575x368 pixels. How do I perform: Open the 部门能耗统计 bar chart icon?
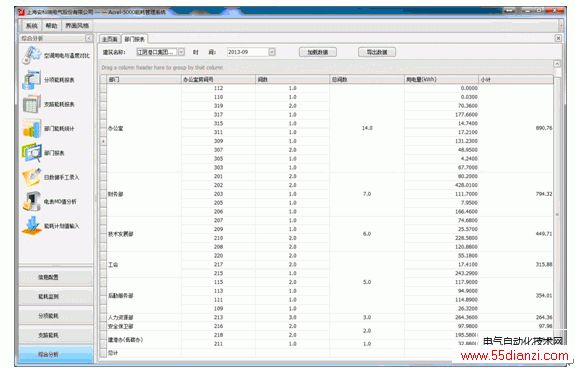pos(32,128)
